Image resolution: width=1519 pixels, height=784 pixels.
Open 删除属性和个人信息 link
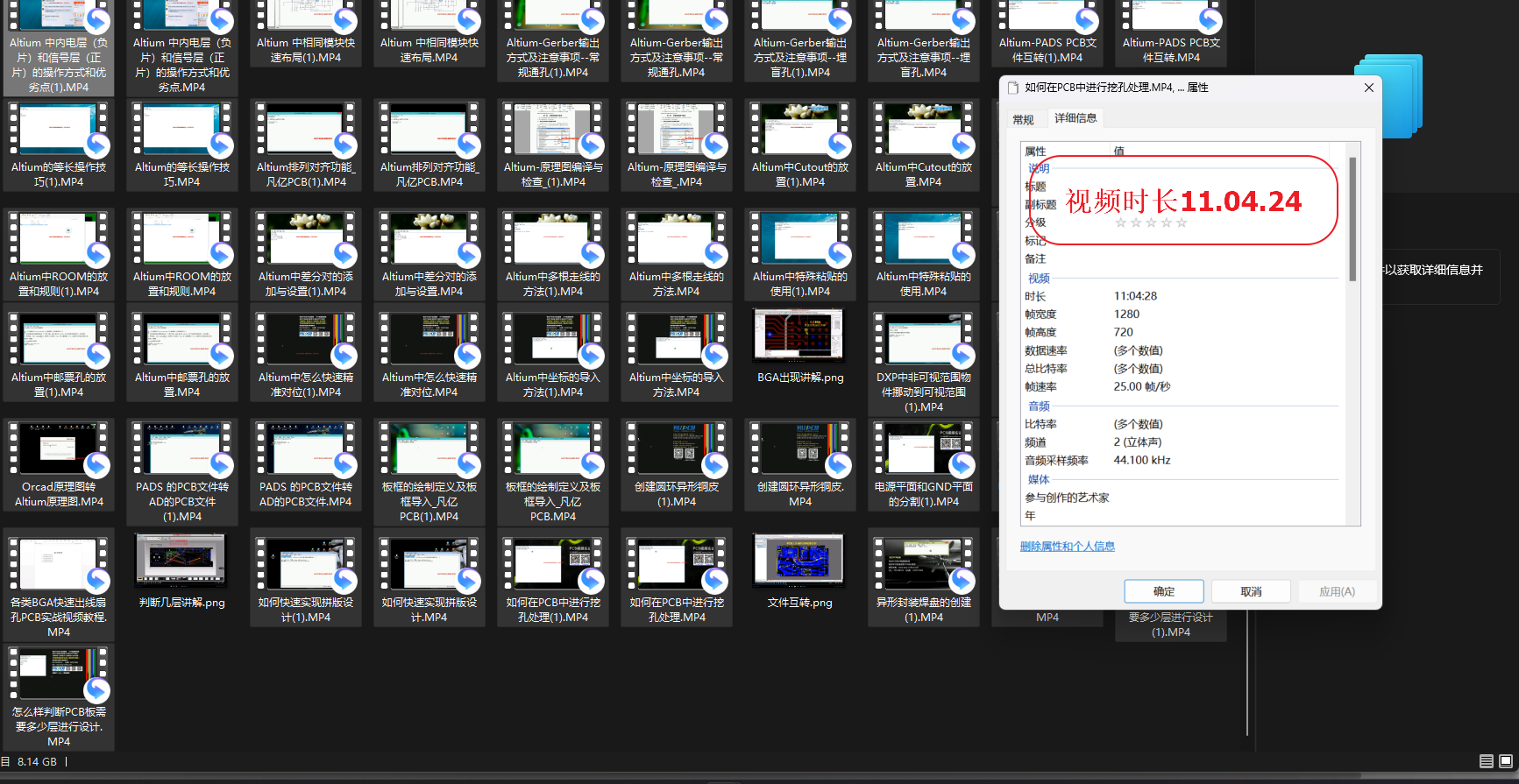[1068, 547]
